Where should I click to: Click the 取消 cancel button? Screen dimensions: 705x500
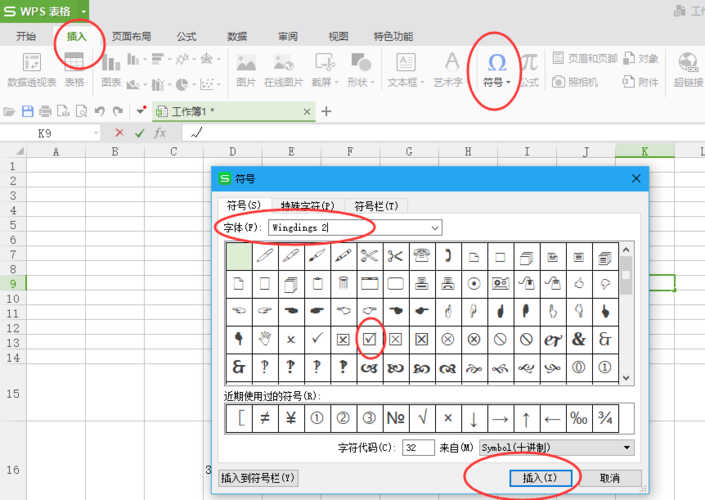tap(610, 478)
